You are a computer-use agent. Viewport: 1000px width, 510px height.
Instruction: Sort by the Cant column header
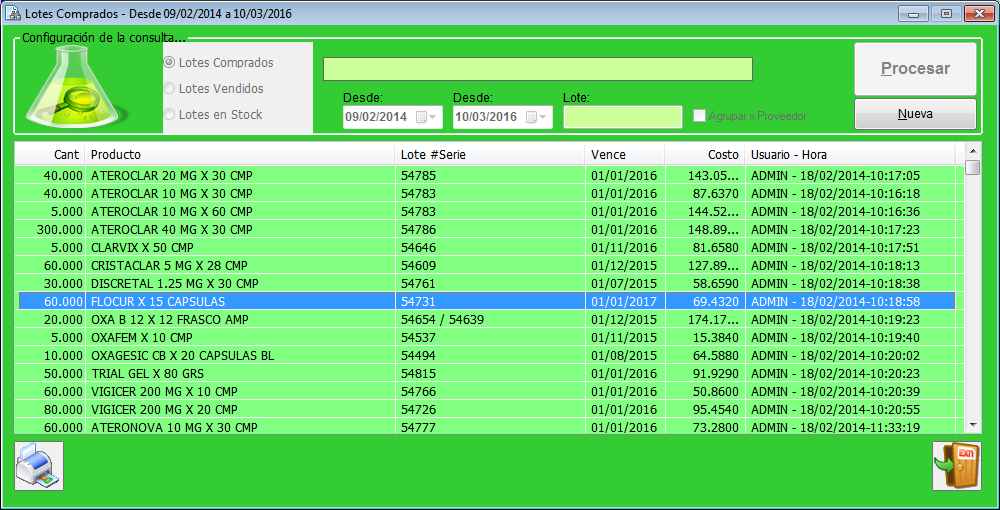coord(50,154)
